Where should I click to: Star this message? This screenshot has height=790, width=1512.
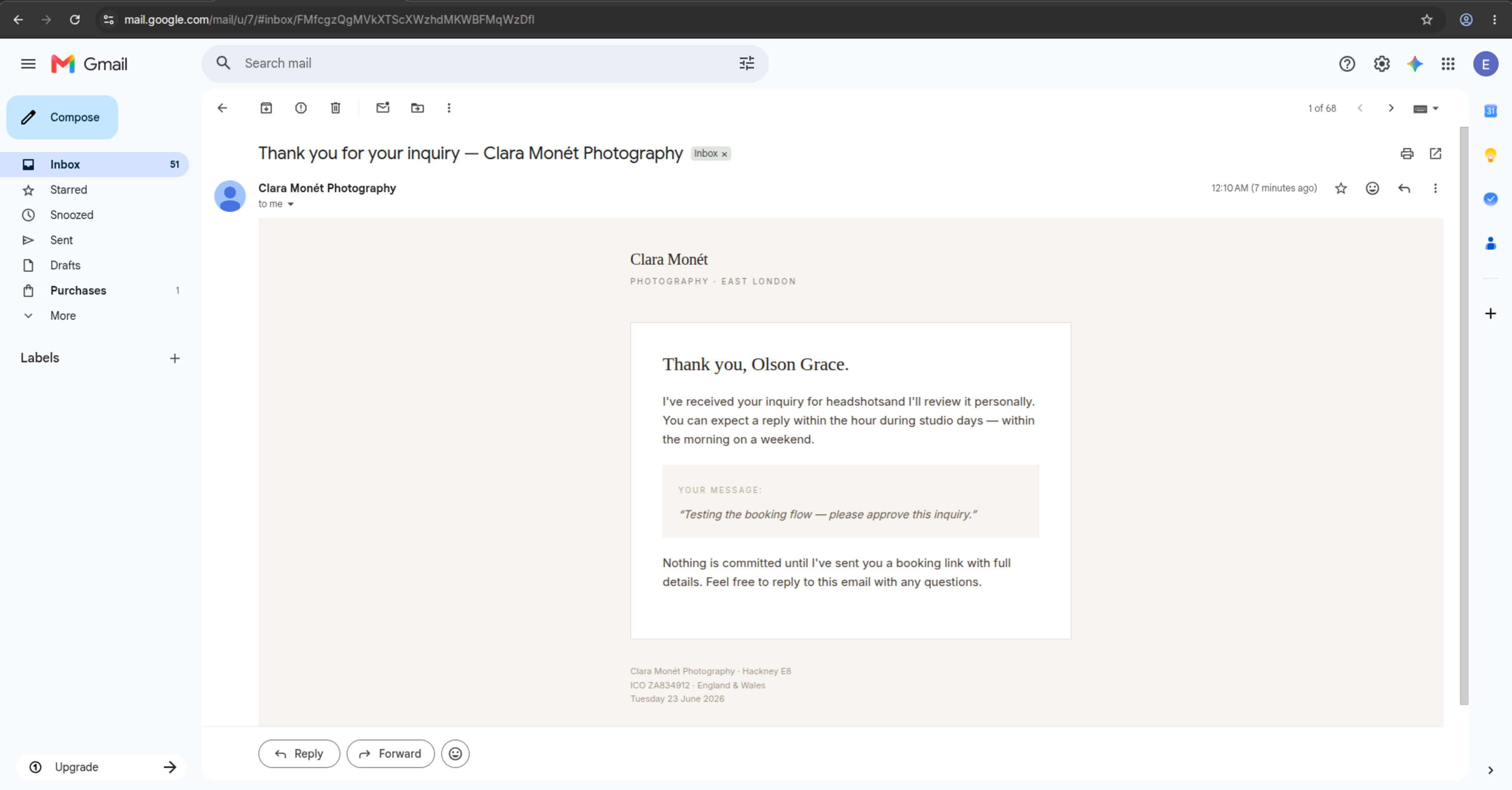(1341, 189)
